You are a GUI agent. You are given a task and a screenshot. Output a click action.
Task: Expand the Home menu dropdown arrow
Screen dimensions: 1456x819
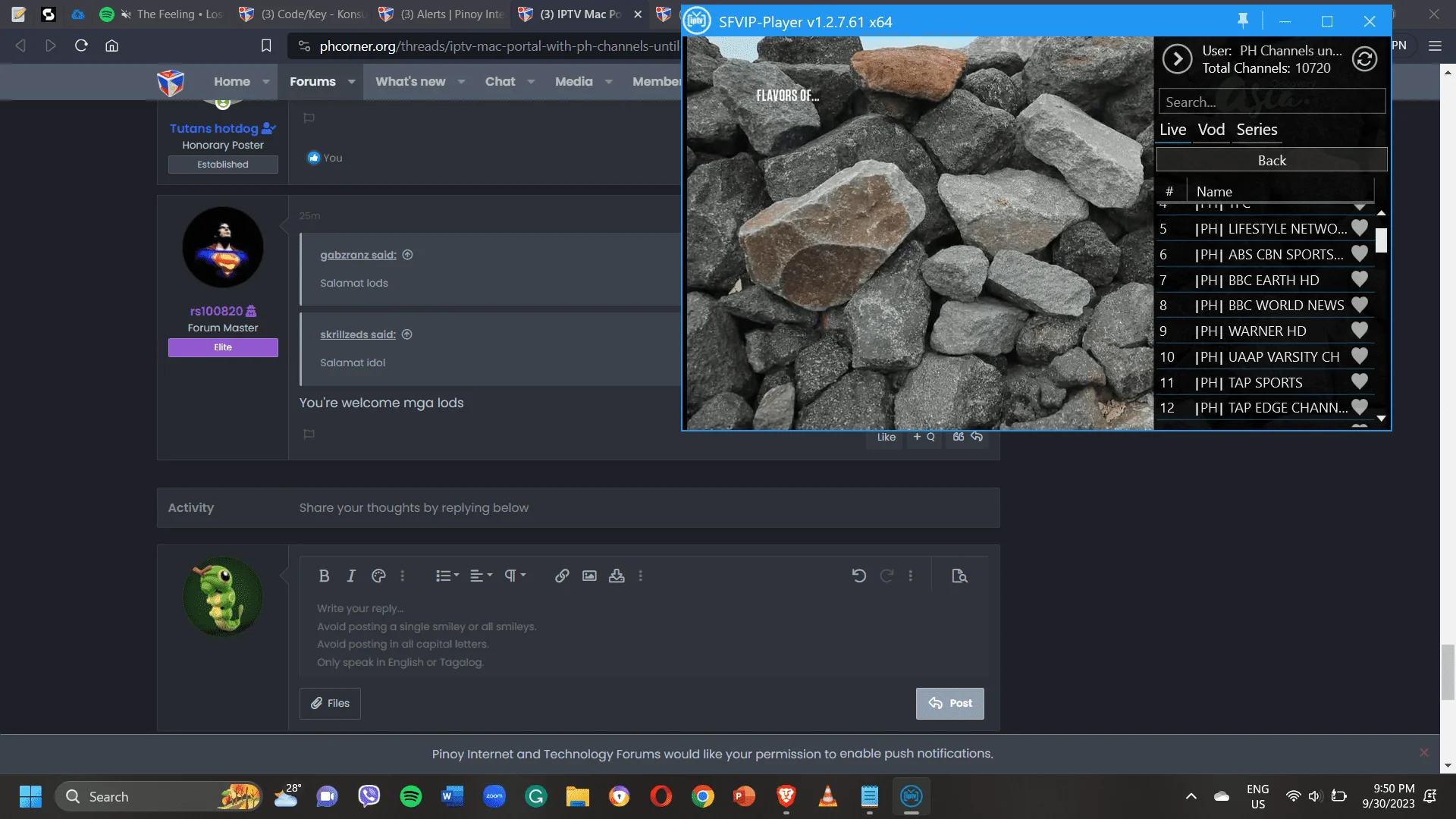tap(266, 82)
